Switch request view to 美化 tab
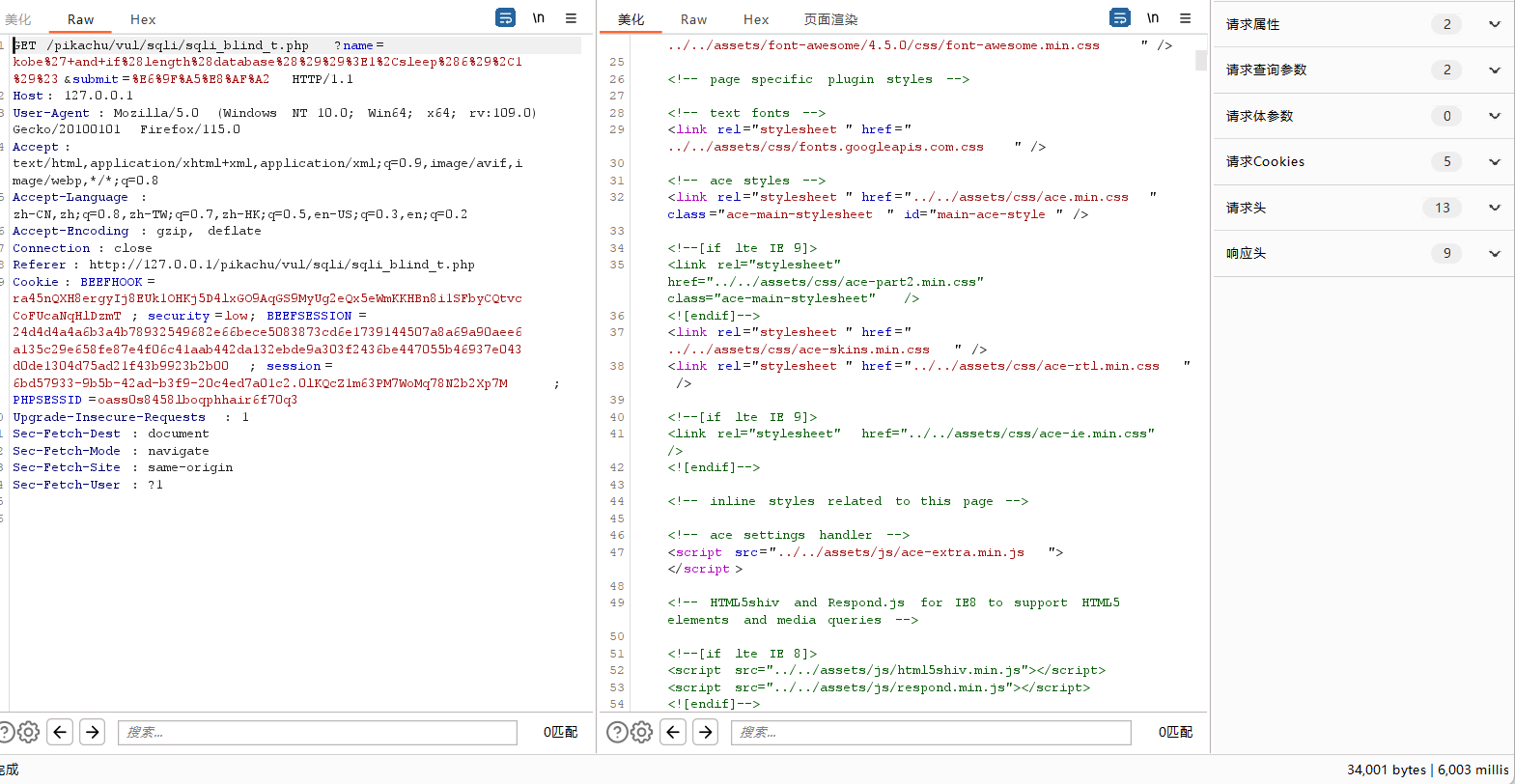The width and height of the screenshot is (1515, 784). 18,19
